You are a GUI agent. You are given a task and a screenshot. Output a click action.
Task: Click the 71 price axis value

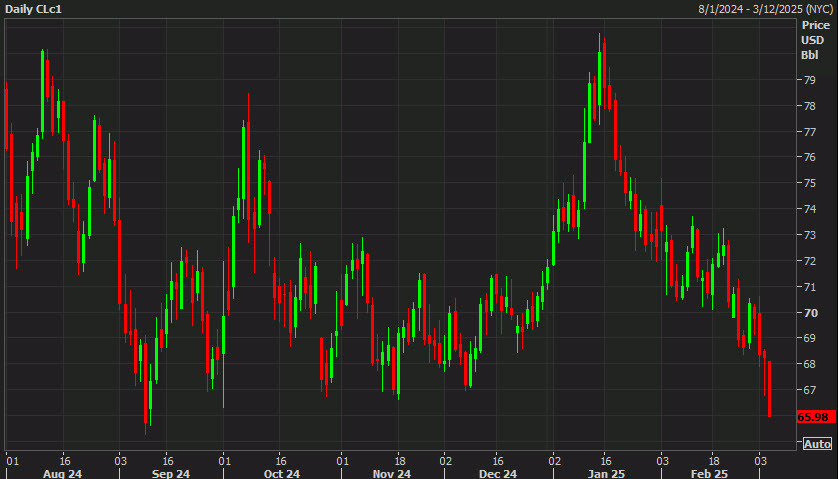(x=809, y=287)
